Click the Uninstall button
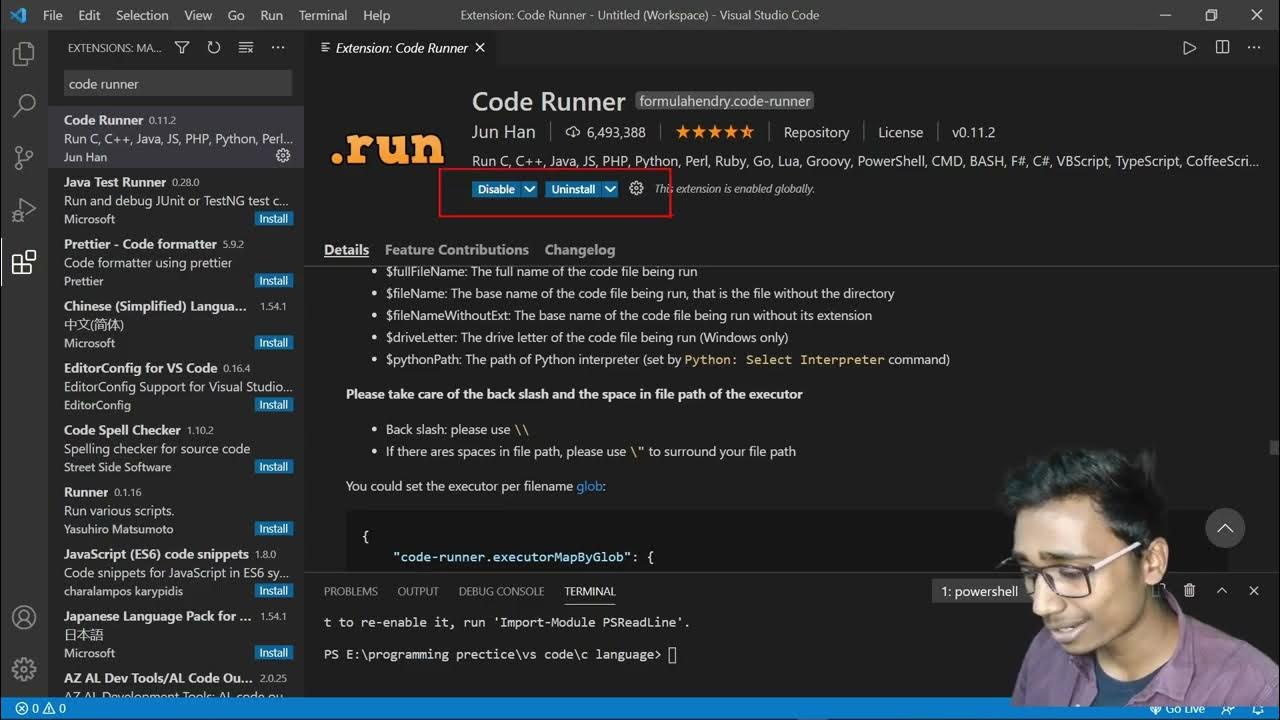This screenshot has height=720, width=1280. tap(573, 189)
